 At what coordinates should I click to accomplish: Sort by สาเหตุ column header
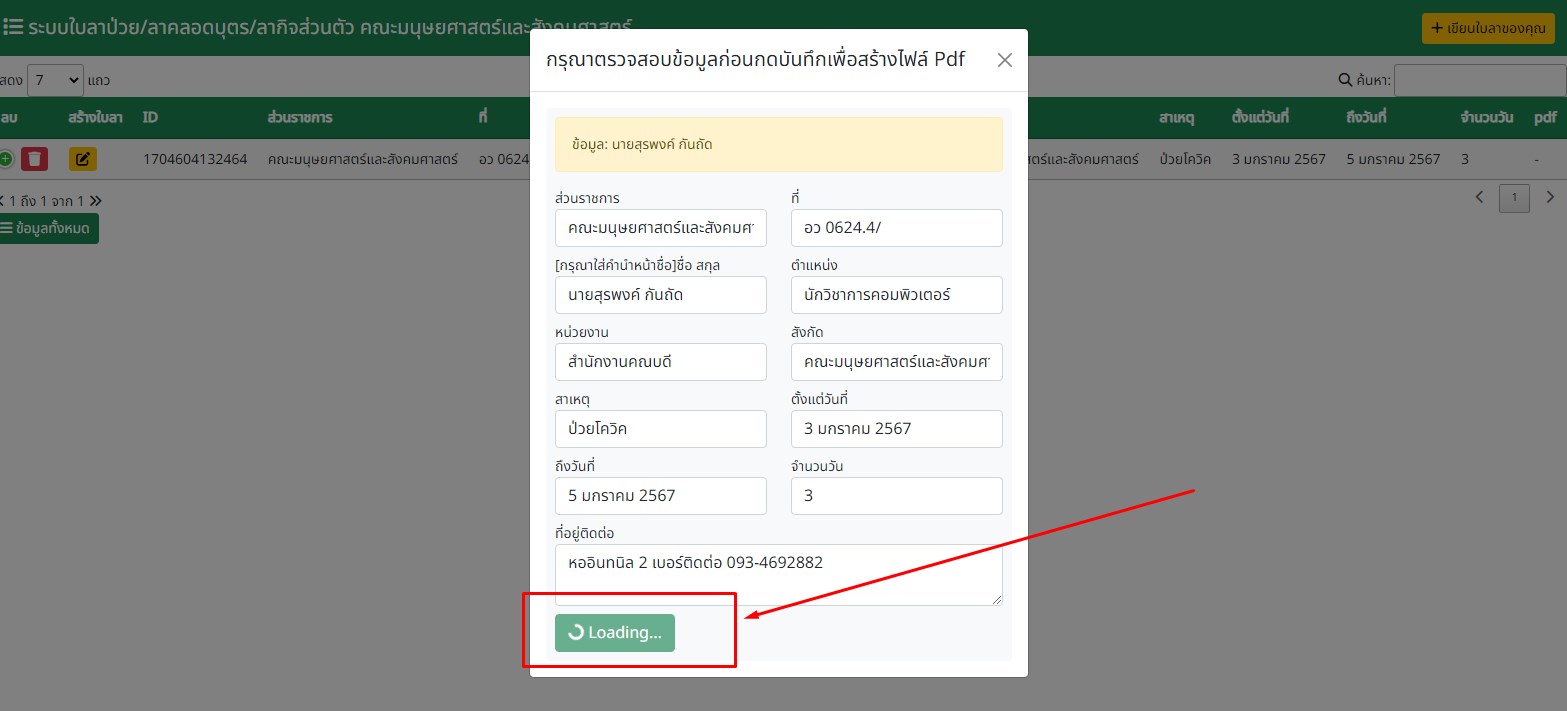coord(1179,118)
